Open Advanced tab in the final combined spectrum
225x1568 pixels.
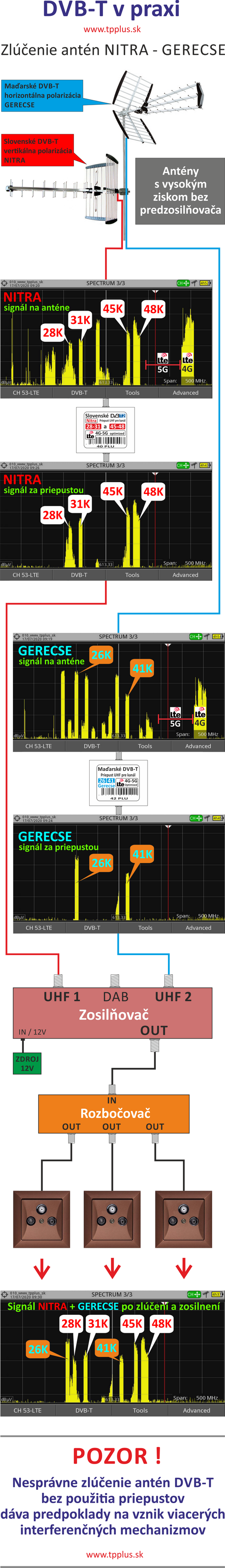196,1410
